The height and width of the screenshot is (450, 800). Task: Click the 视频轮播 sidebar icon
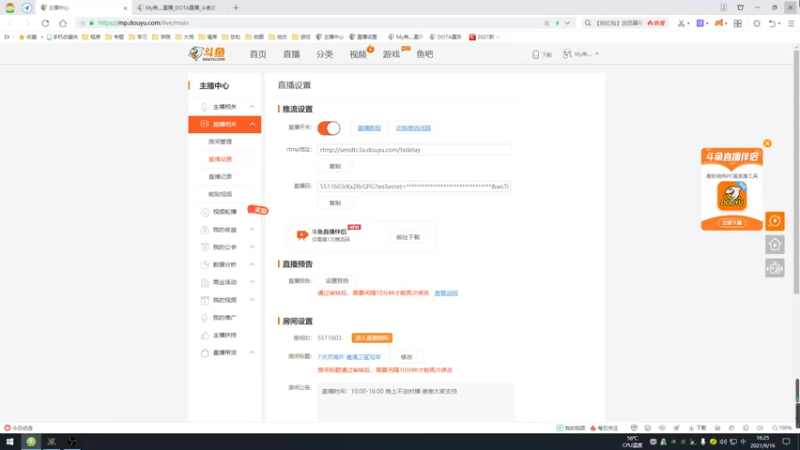click(205, 212)
